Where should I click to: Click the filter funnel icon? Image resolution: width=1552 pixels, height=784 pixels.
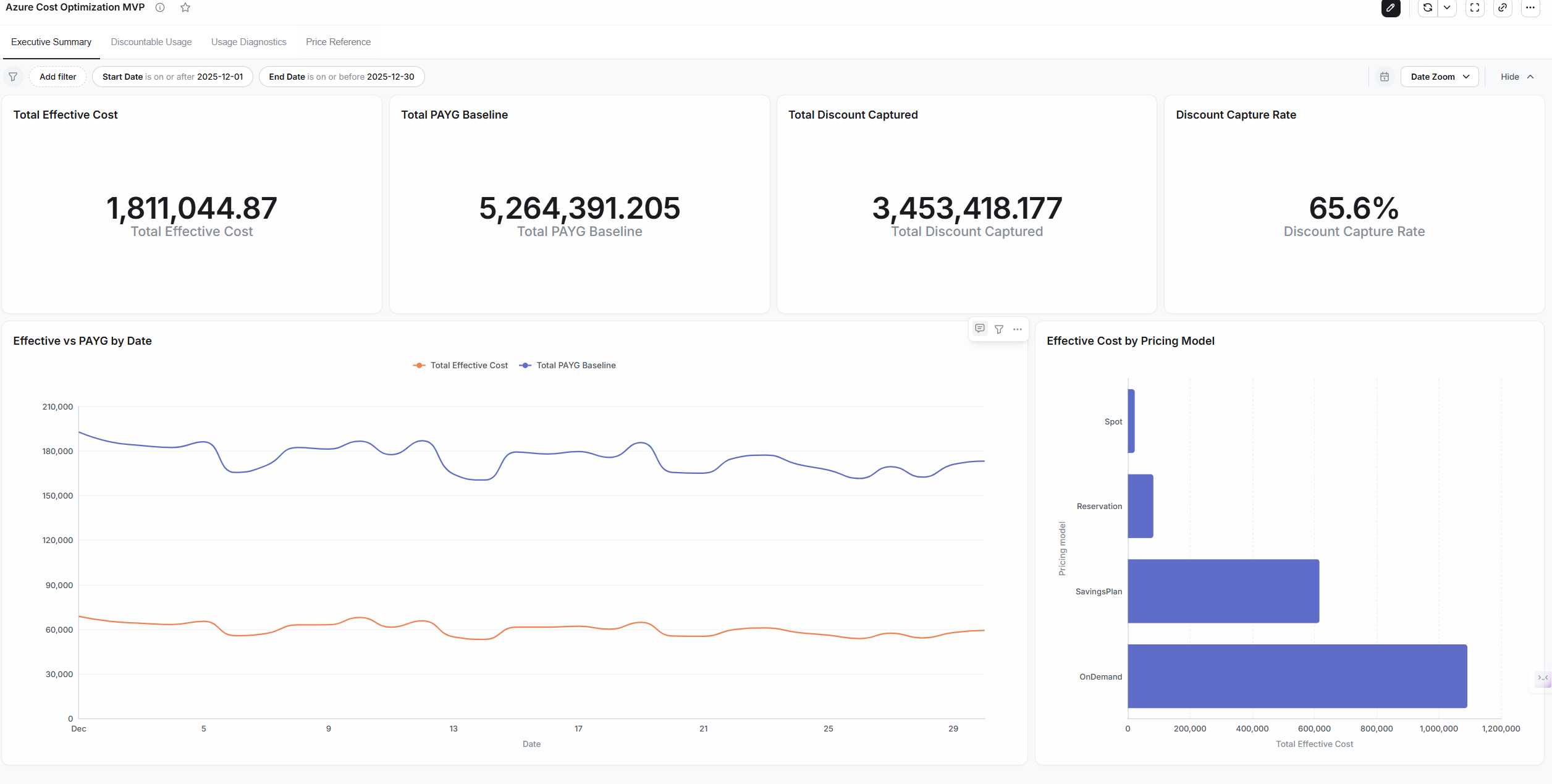click(x=13, y=77)
